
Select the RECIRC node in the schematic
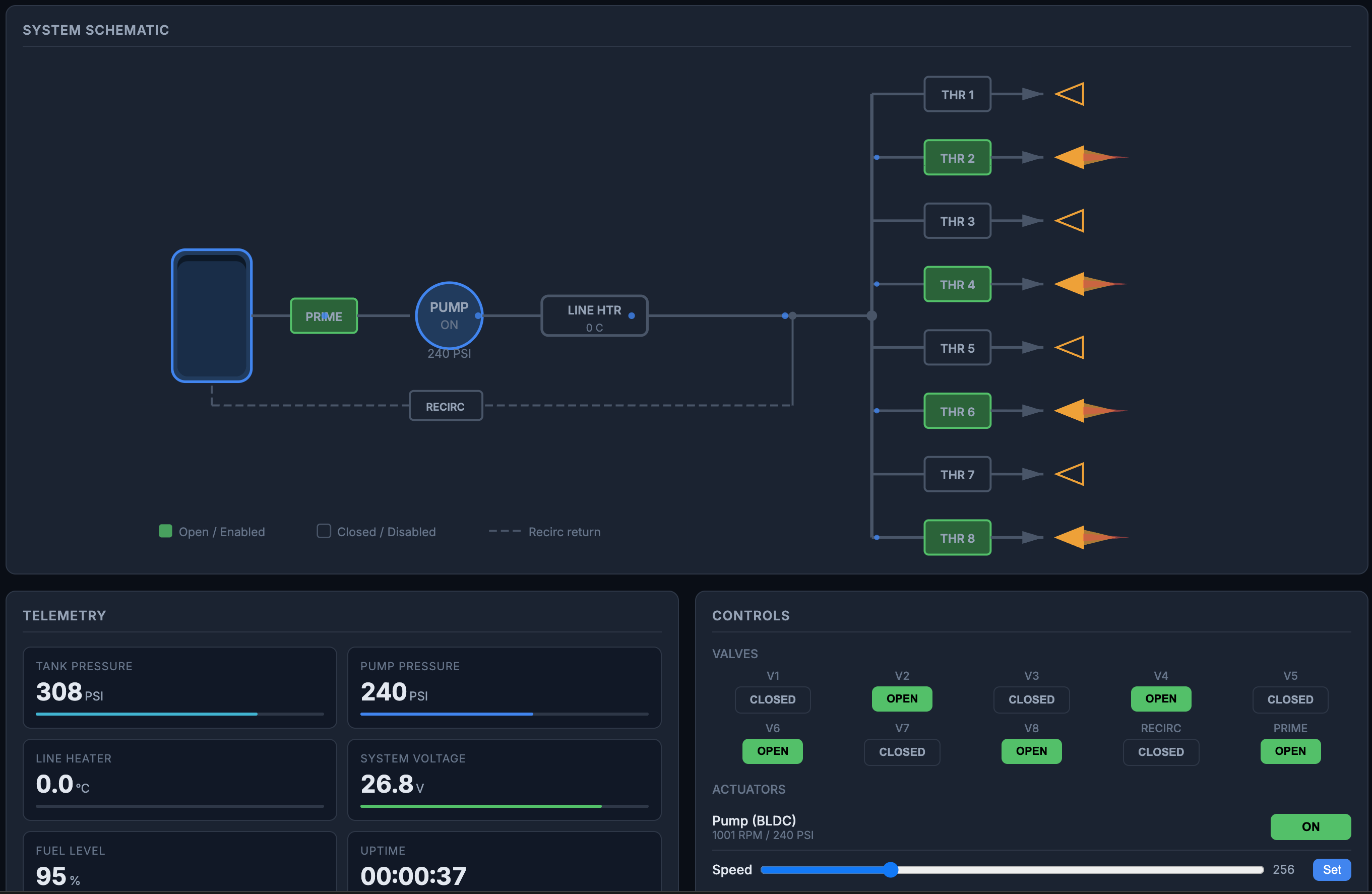tap(445, 405)
